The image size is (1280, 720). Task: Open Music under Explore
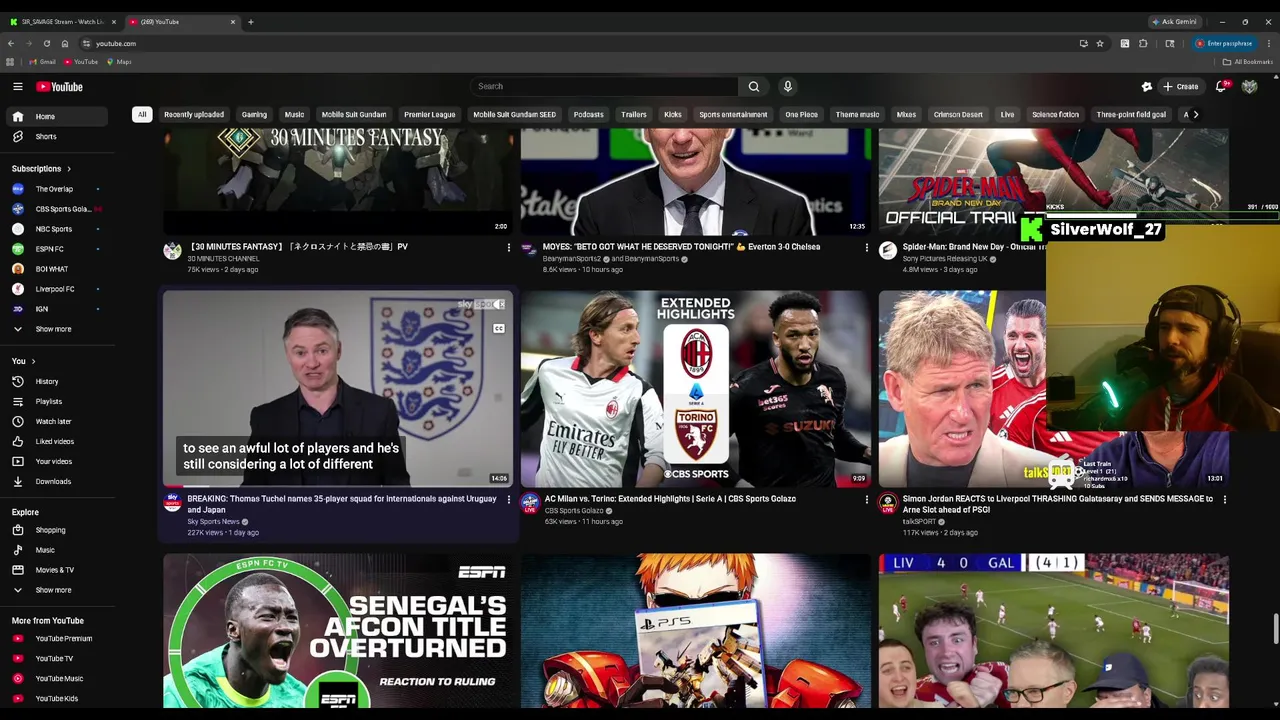pyautogui.click(x=58, y=550)
